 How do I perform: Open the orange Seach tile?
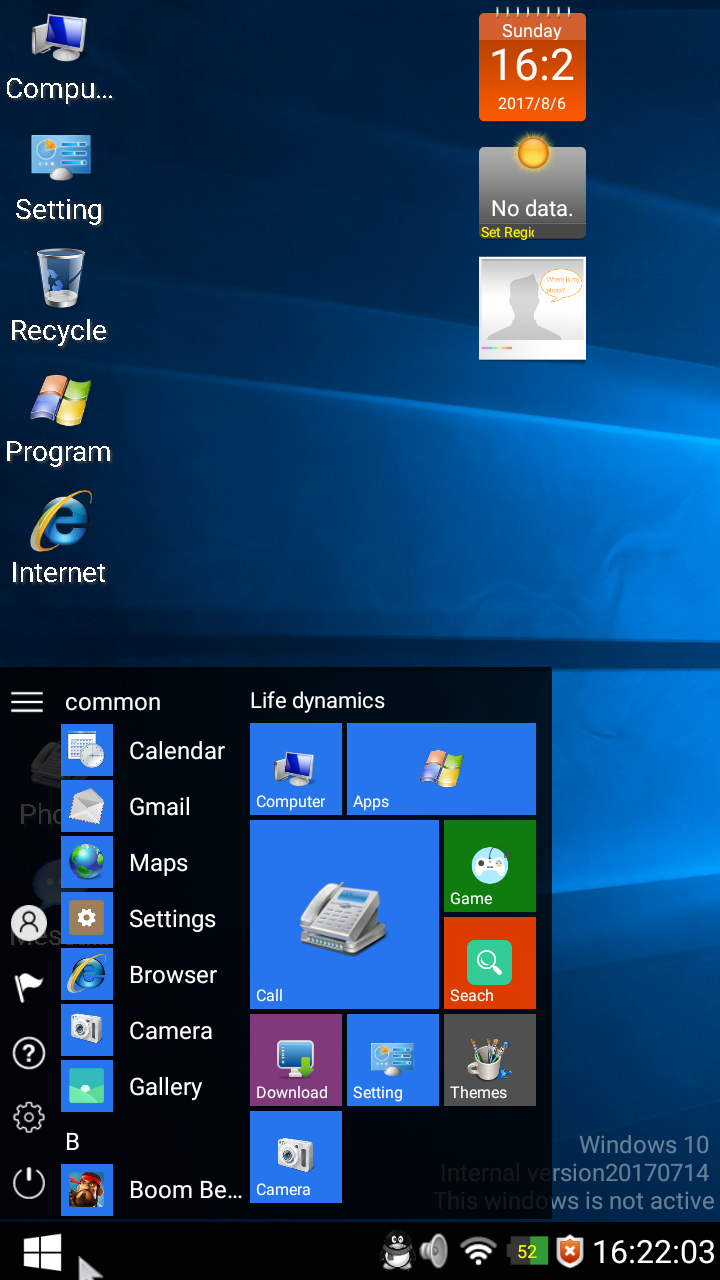[490, 964]
